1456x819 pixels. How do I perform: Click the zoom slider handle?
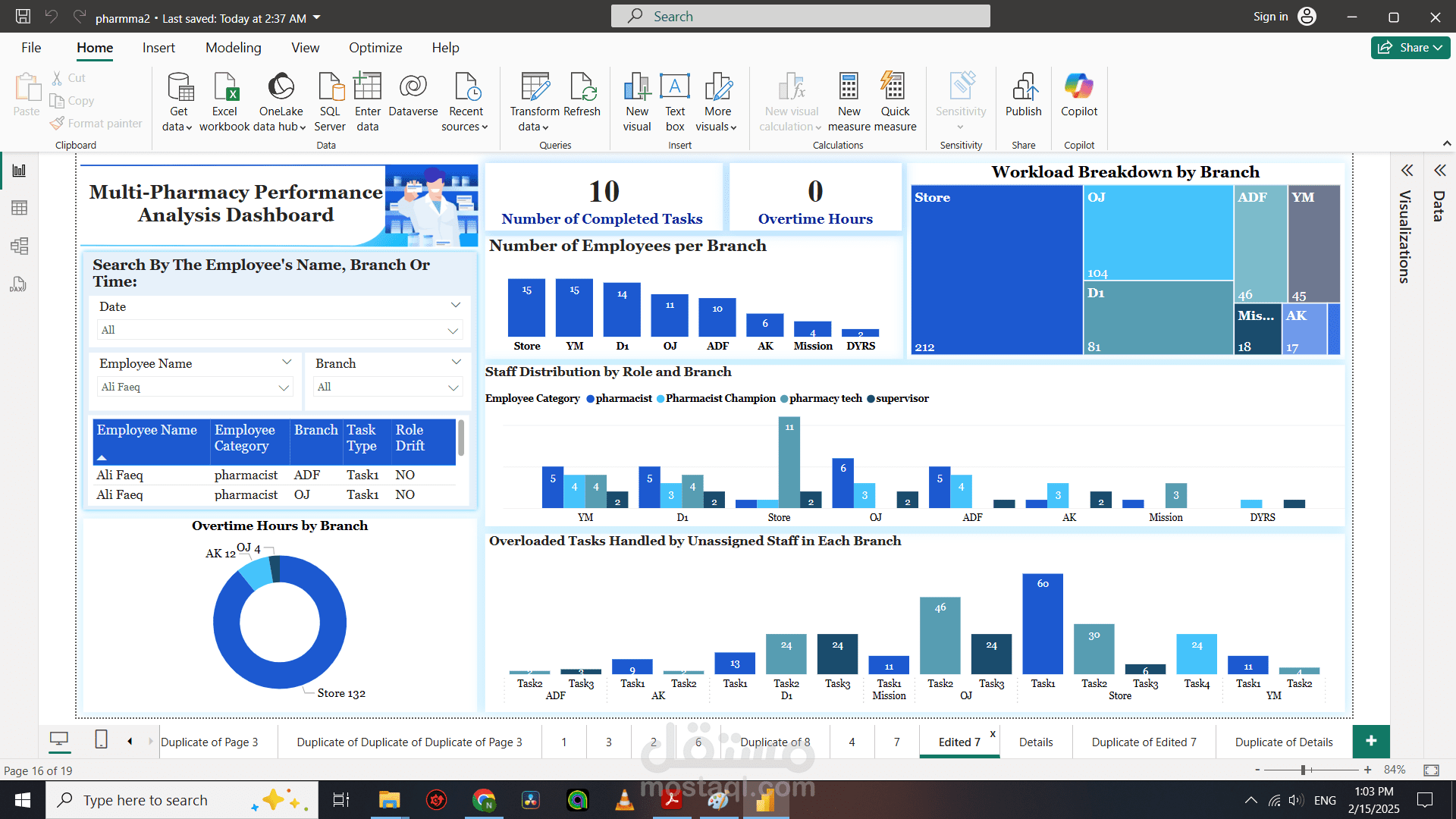[x=1304, y=770]
